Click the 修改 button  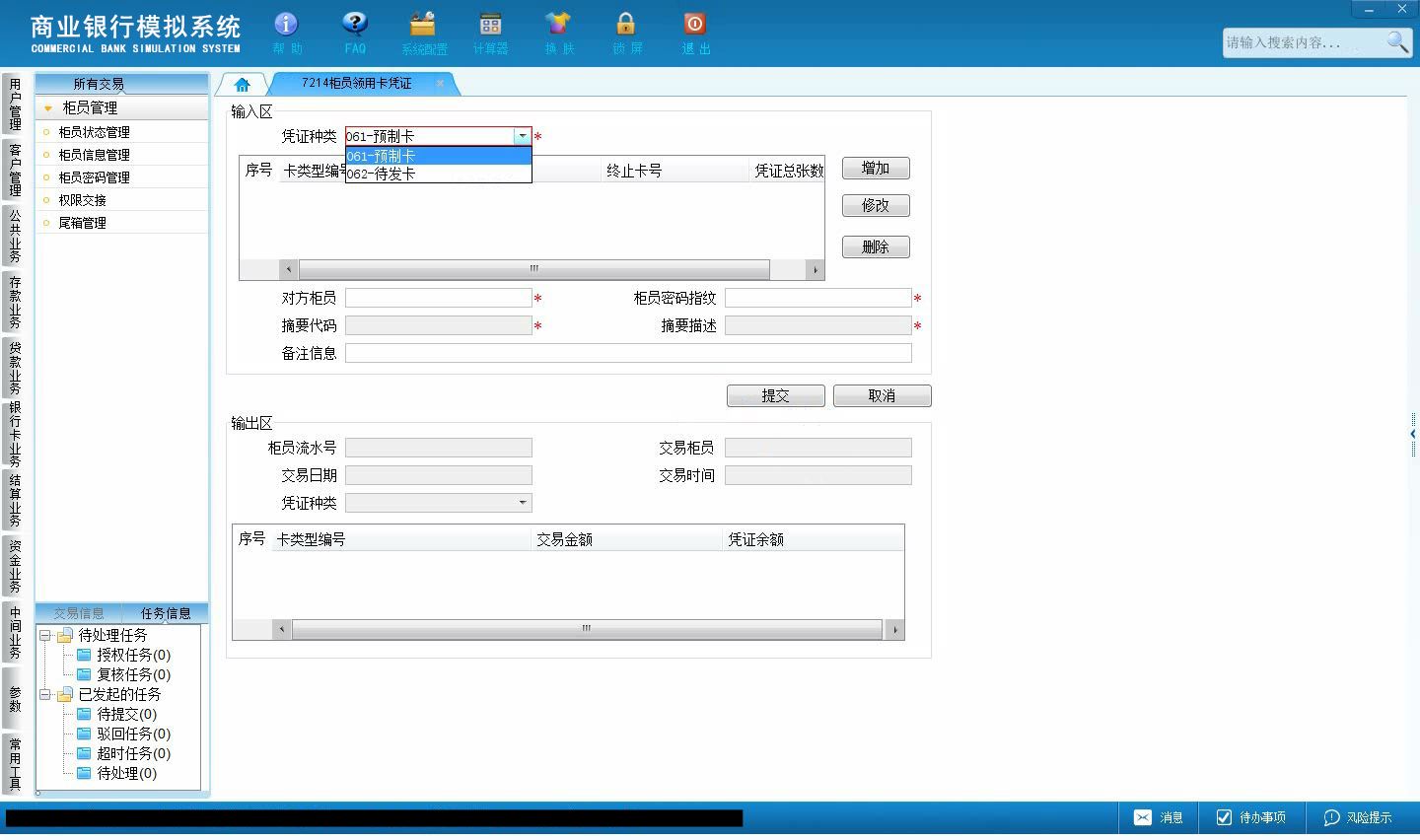click(x=876, y=206)
